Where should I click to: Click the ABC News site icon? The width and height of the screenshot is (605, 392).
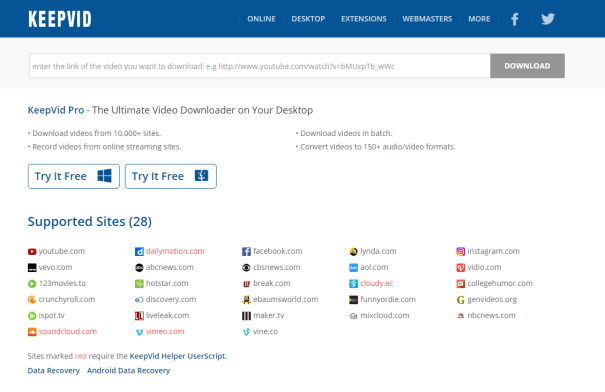tap(139, 268)
